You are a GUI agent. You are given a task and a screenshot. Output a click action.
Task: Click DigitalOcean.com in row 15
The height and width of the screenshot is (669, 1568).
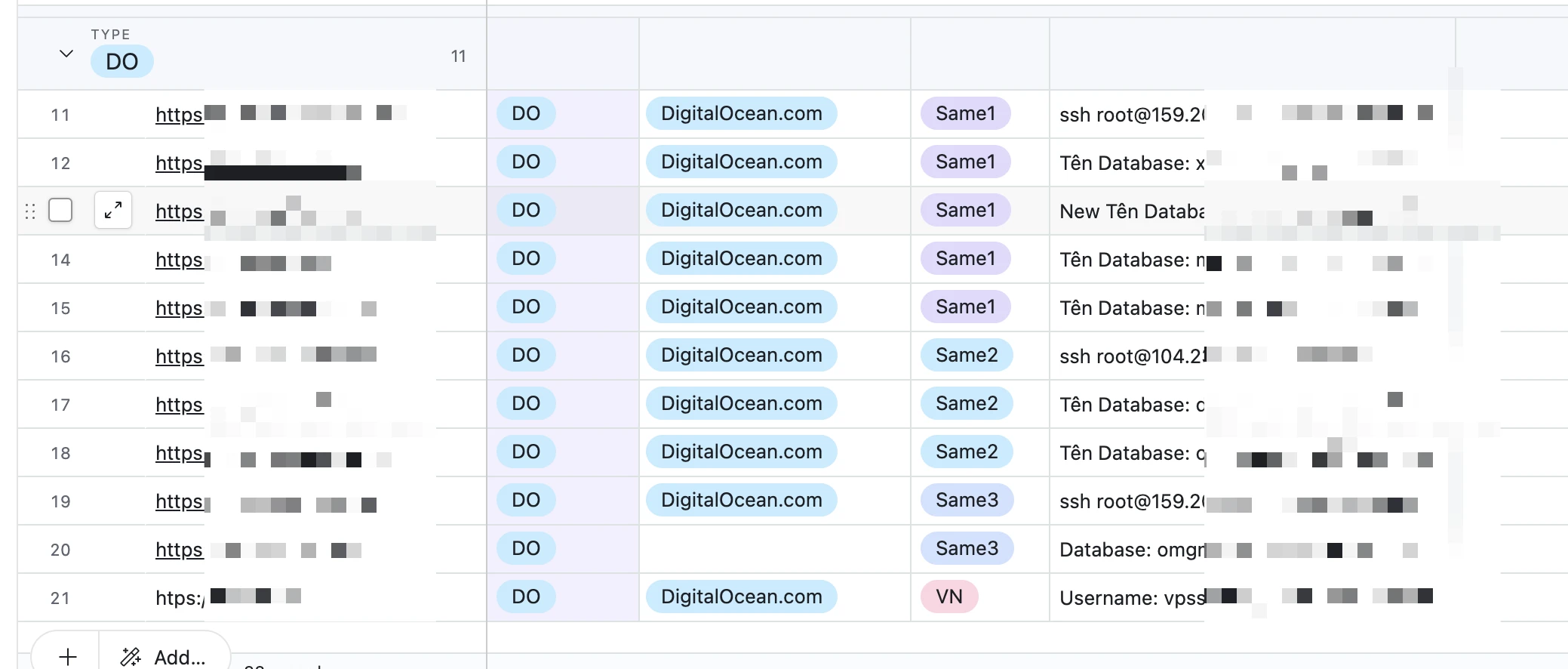(742, 307)
